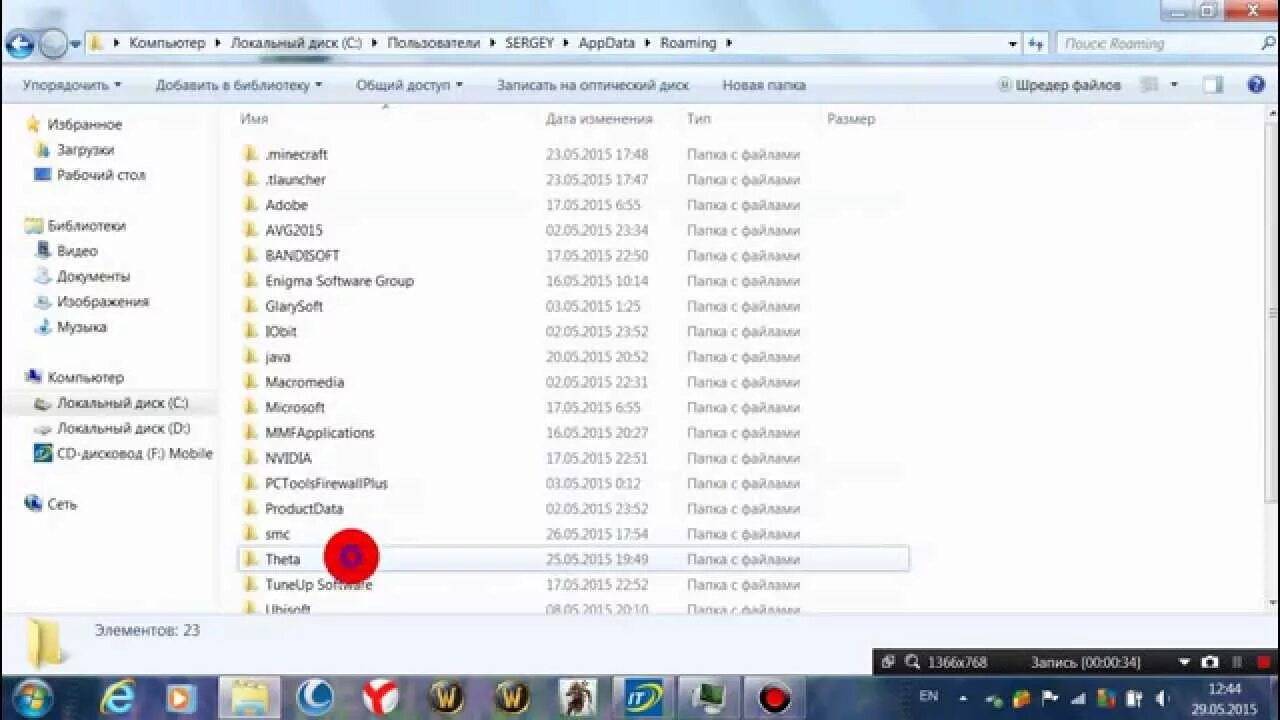The height and width of the screenshot is (720, 1280).
Task: Select Избранное in navigation pane
Action: pyautogui.click(x=73, y=124)
